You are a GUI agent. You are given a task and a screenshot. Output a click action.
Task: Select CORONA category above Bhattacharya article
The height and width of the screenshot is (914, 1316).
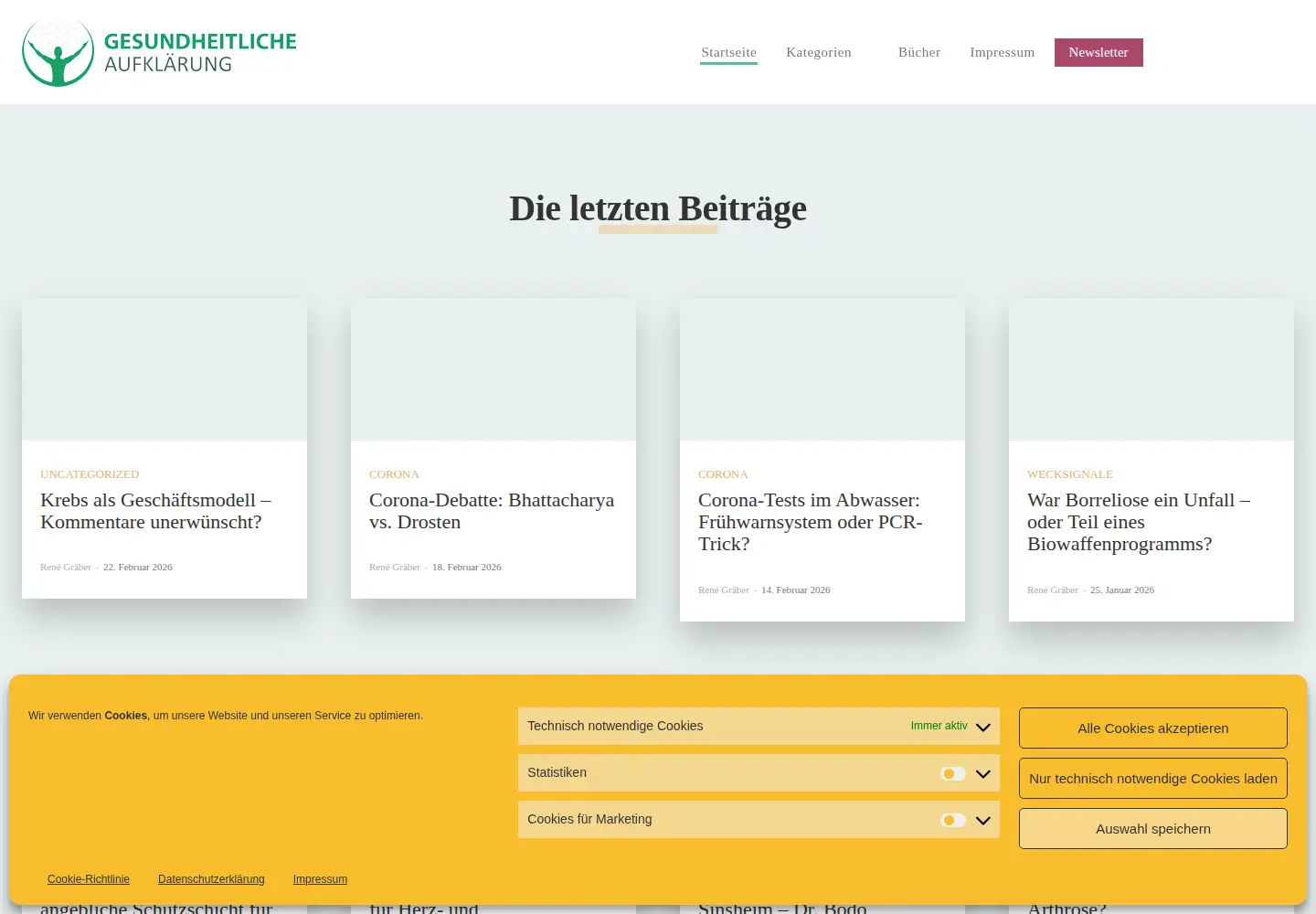(394, 474)
